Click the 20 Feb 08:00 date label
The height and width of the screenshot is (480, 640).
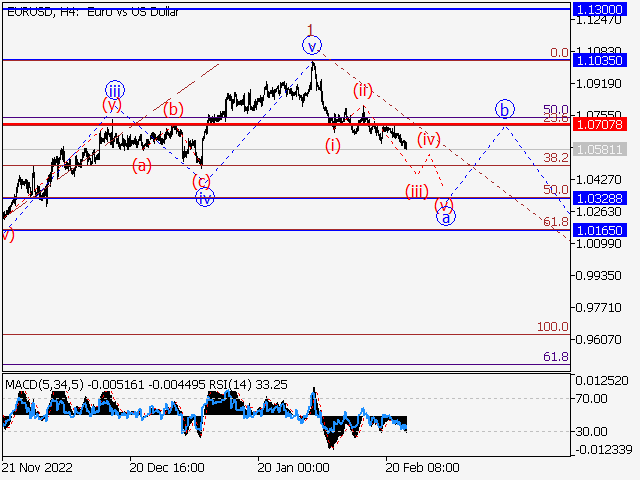tap(422, 467)
